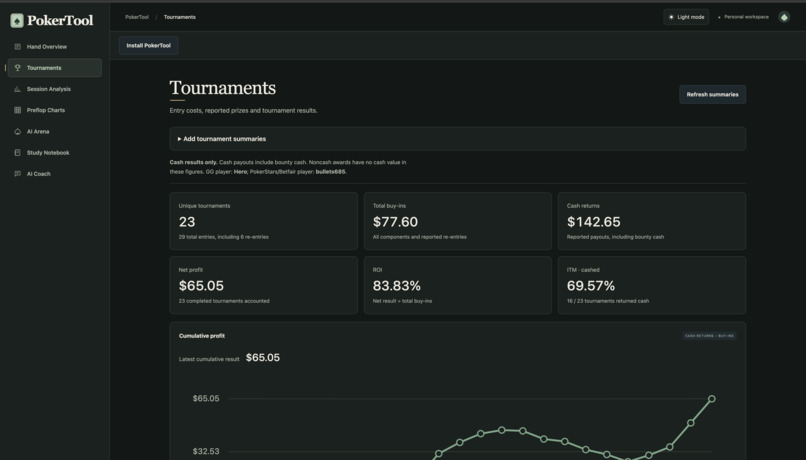The width and height of the screenshot is (806, 460).
Task: Click the ITM cashed 69.57% value
Action: click(591, 286)
